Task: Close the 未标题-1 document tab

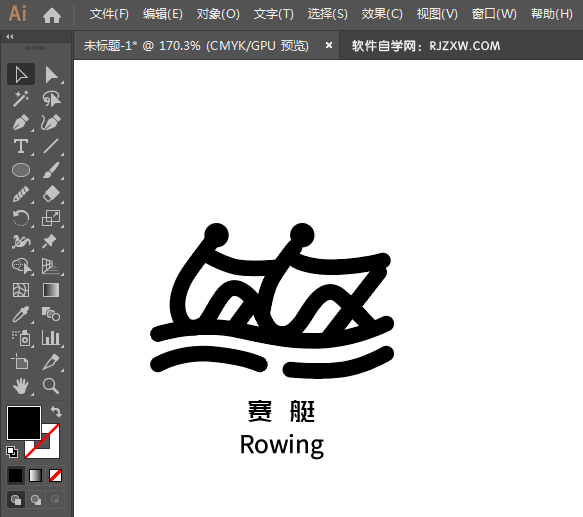Action: point(329,45)
